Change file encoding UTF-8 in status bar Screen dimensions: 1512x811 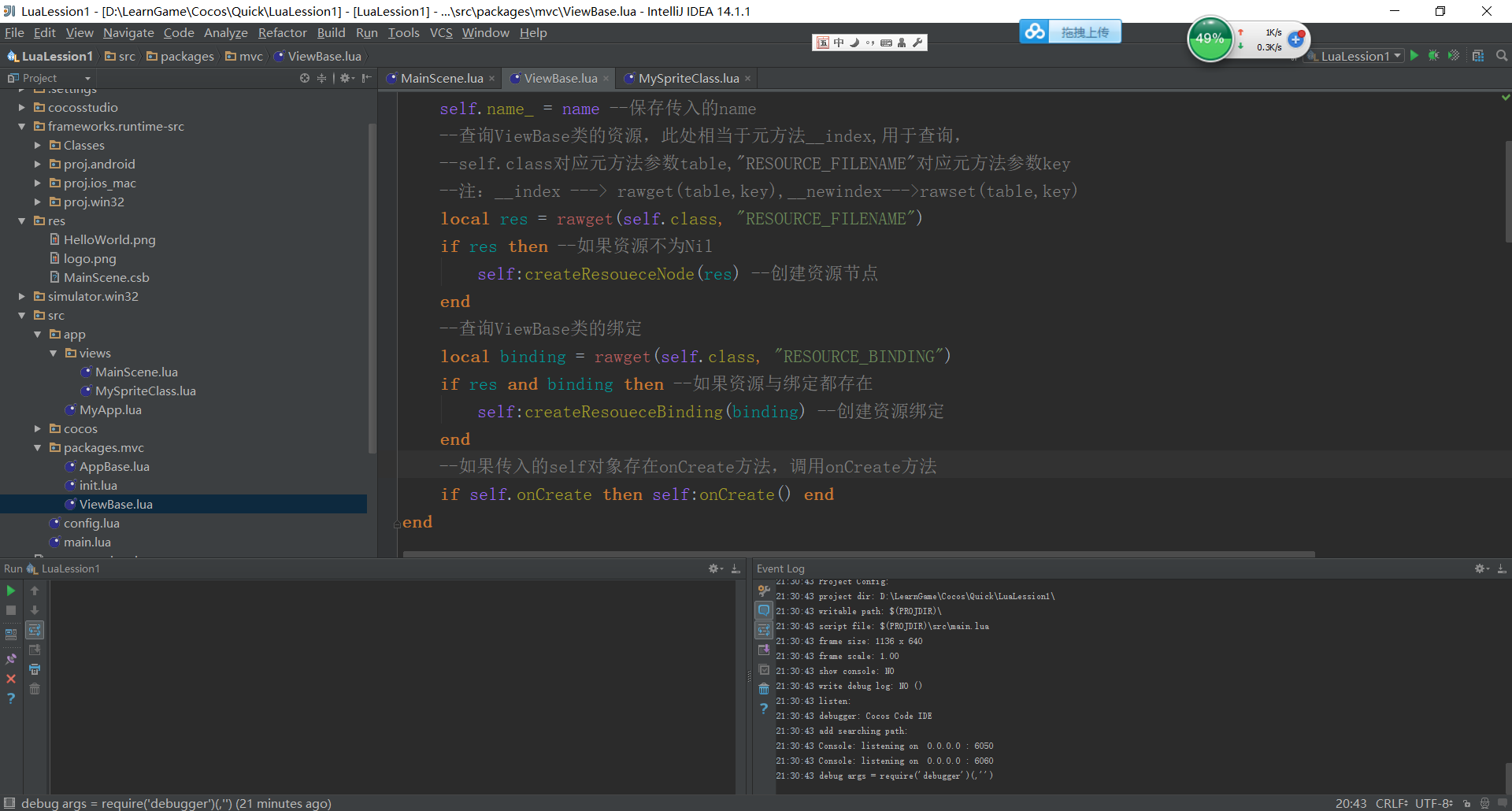pos(1434,803)
